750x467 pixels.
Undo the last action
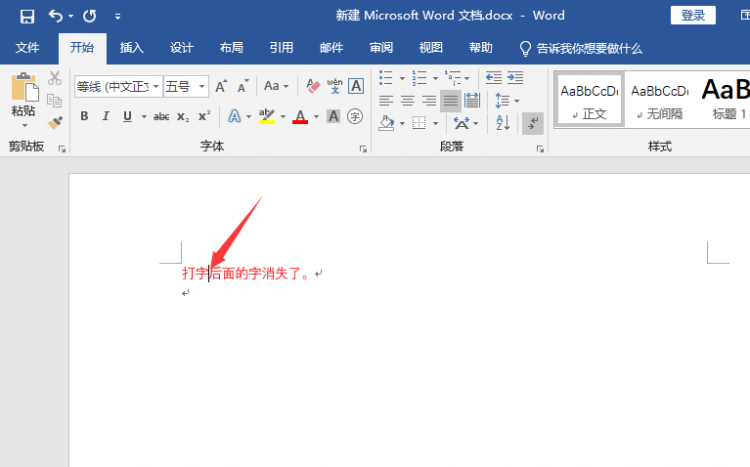tap(55, 16)
